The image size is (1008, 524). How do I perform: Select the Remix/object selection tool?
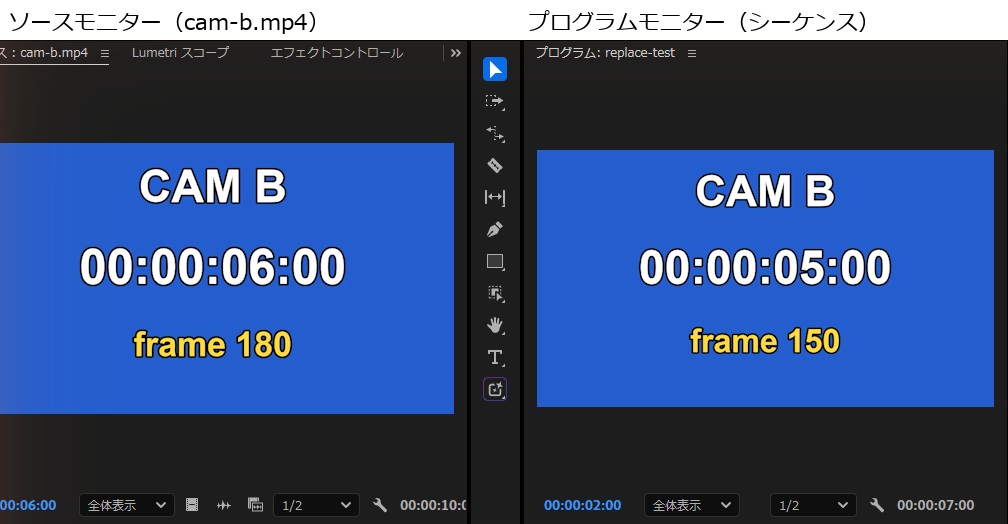tap(495, 294)
